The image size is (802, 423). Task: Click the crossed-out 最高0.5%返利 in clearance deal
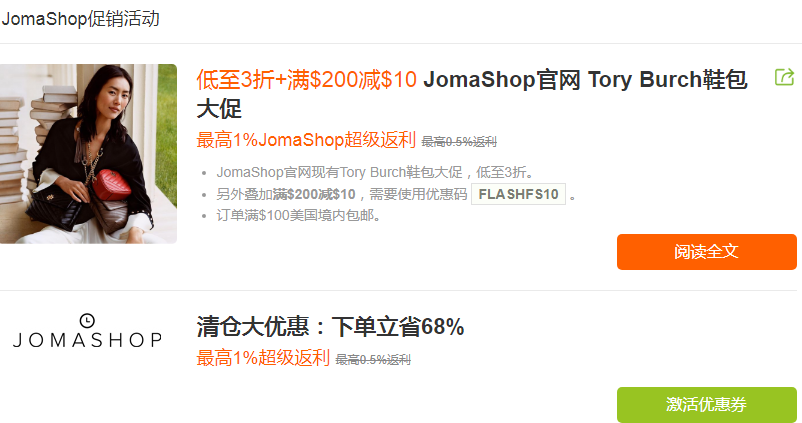click(373, 360)
